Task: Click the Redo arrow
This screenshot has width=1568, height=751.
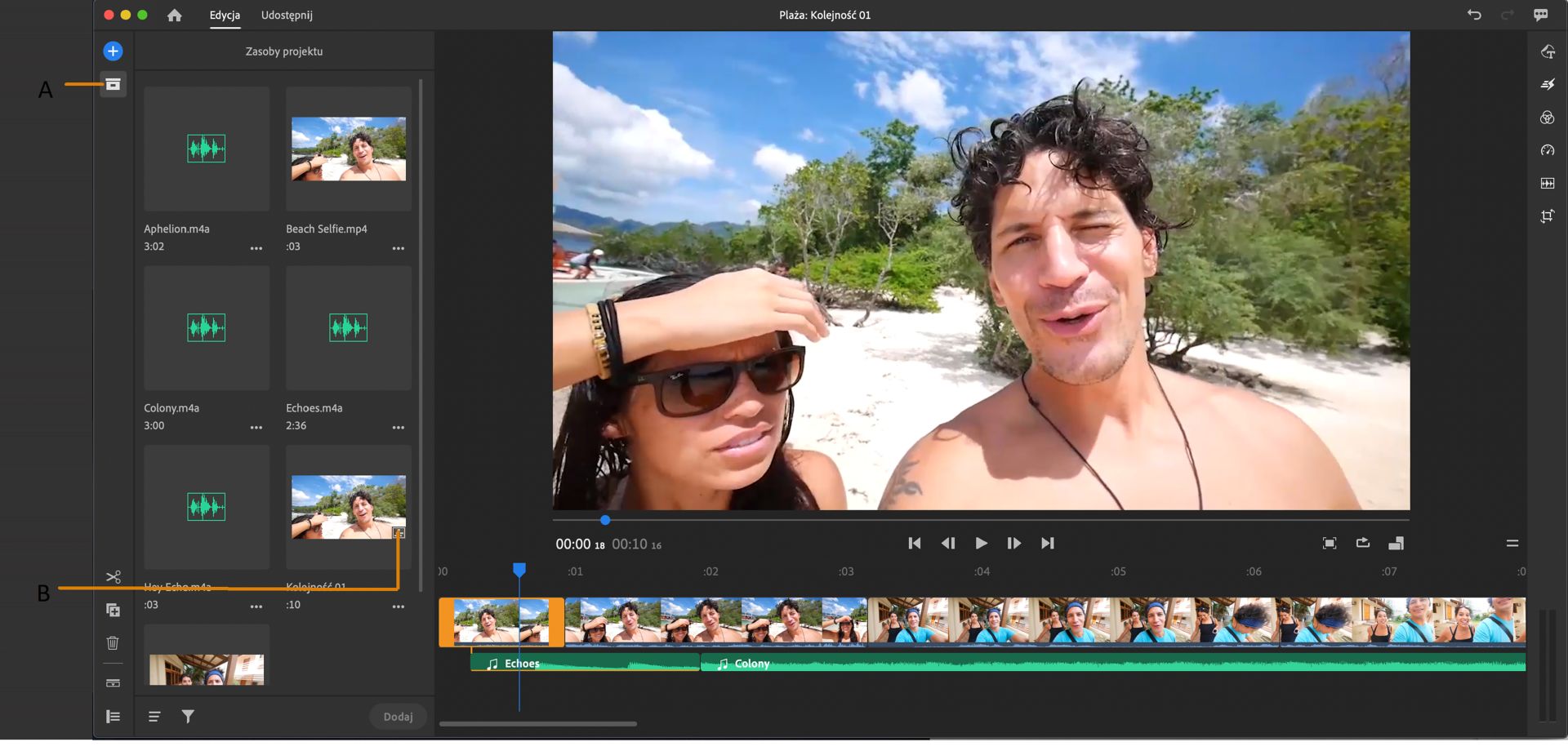Action: click(1508, 15)
